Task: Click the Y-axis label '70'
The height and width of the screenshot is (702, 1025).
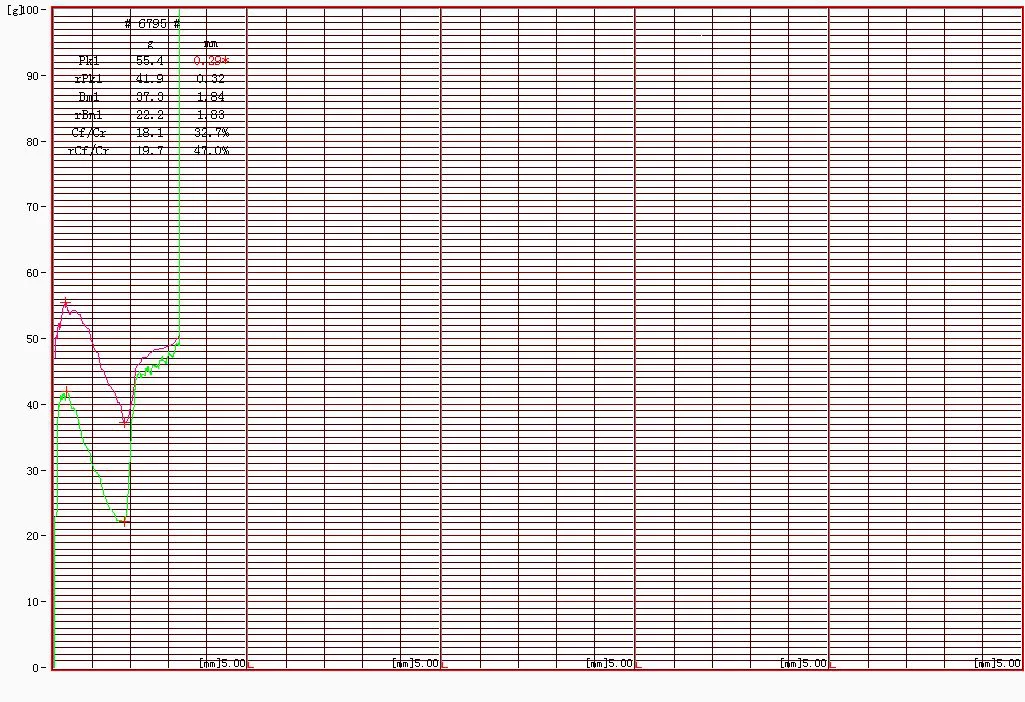Action: [x=33, y=207]
